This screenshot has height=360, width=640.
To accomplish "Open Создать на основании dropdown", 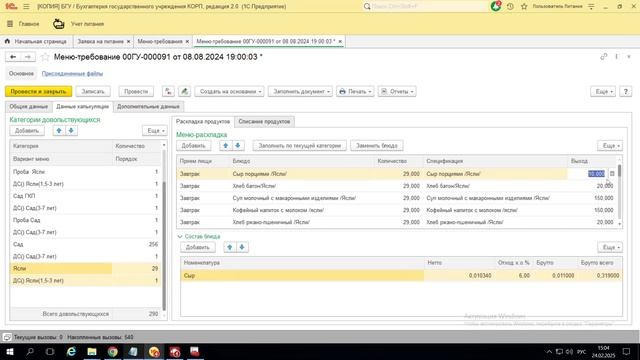I will coord(229,91).
